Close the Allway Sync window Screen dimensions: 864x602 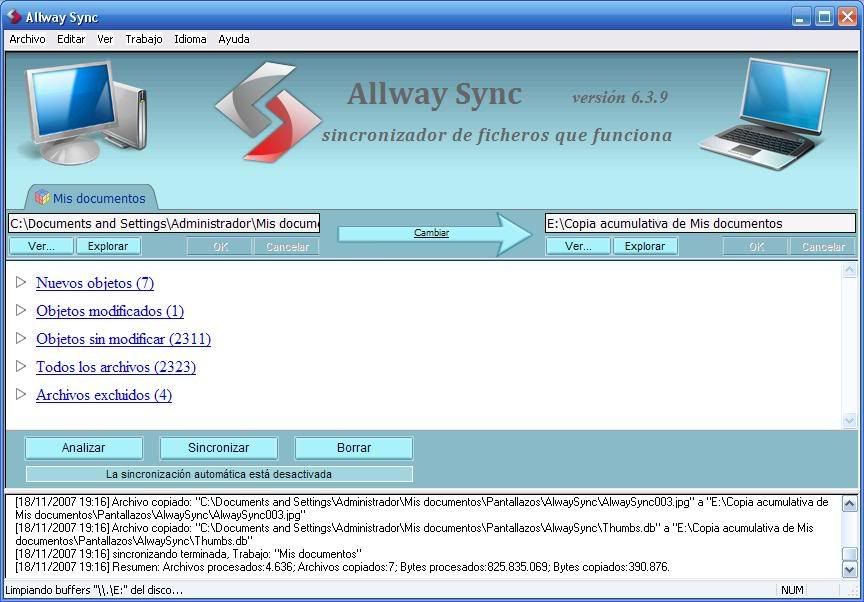(x=847, y=17)
